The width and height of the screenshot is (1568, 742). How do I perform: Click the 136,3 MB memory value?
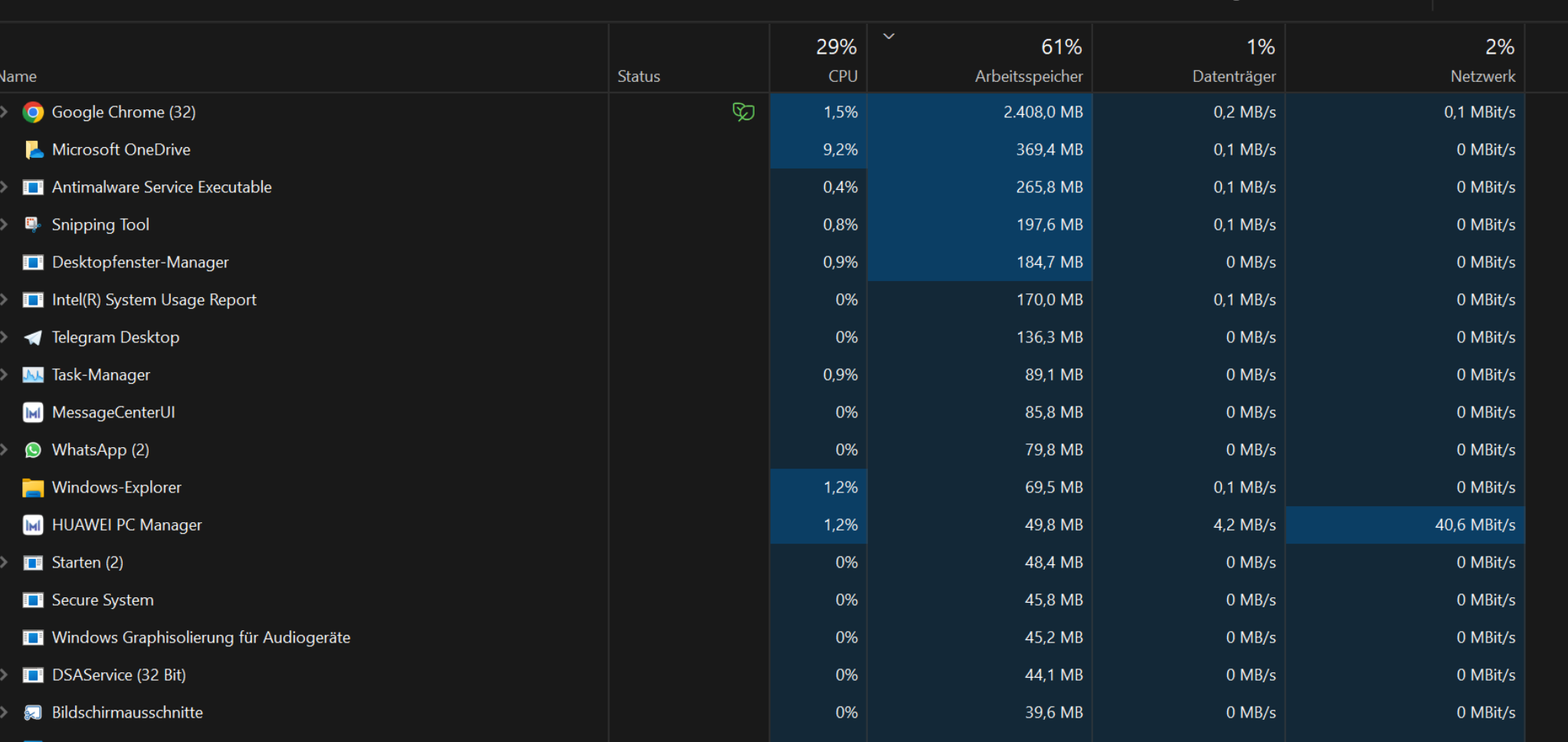pos(1049,337)
